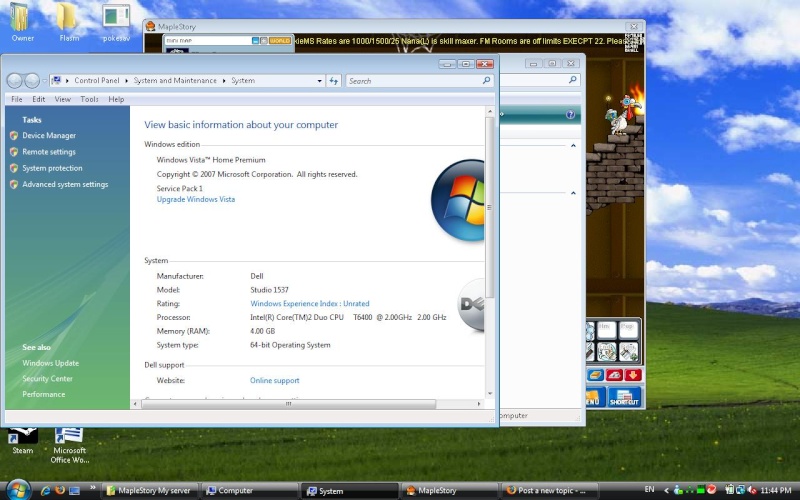Click the Upgrade Windows Vista link
This screenshot has width=800, height=500.
tap(196, 199)
